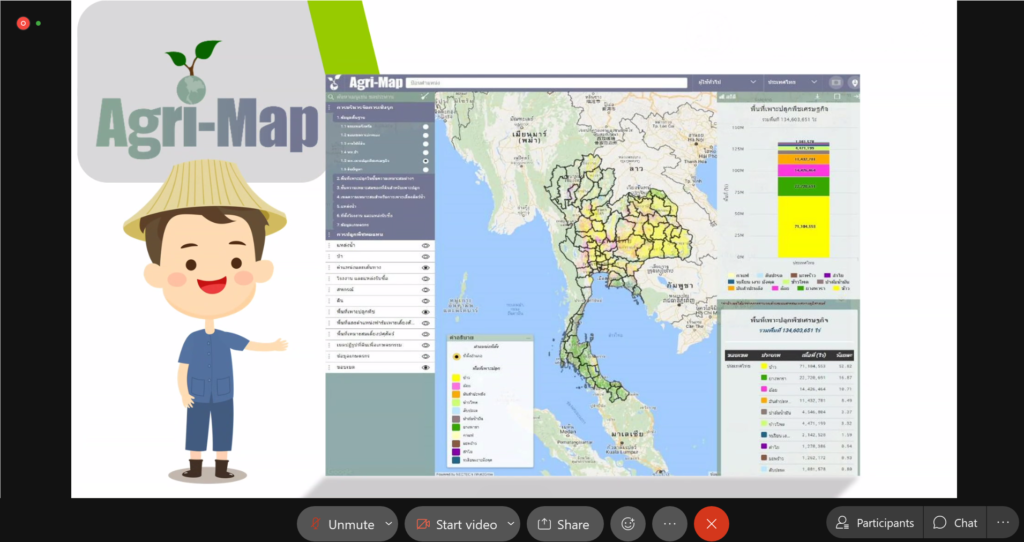Grab the drag handle of ขอบเขต layer
The height and width of the screenshot is (542, 1024).
[329, 368]
